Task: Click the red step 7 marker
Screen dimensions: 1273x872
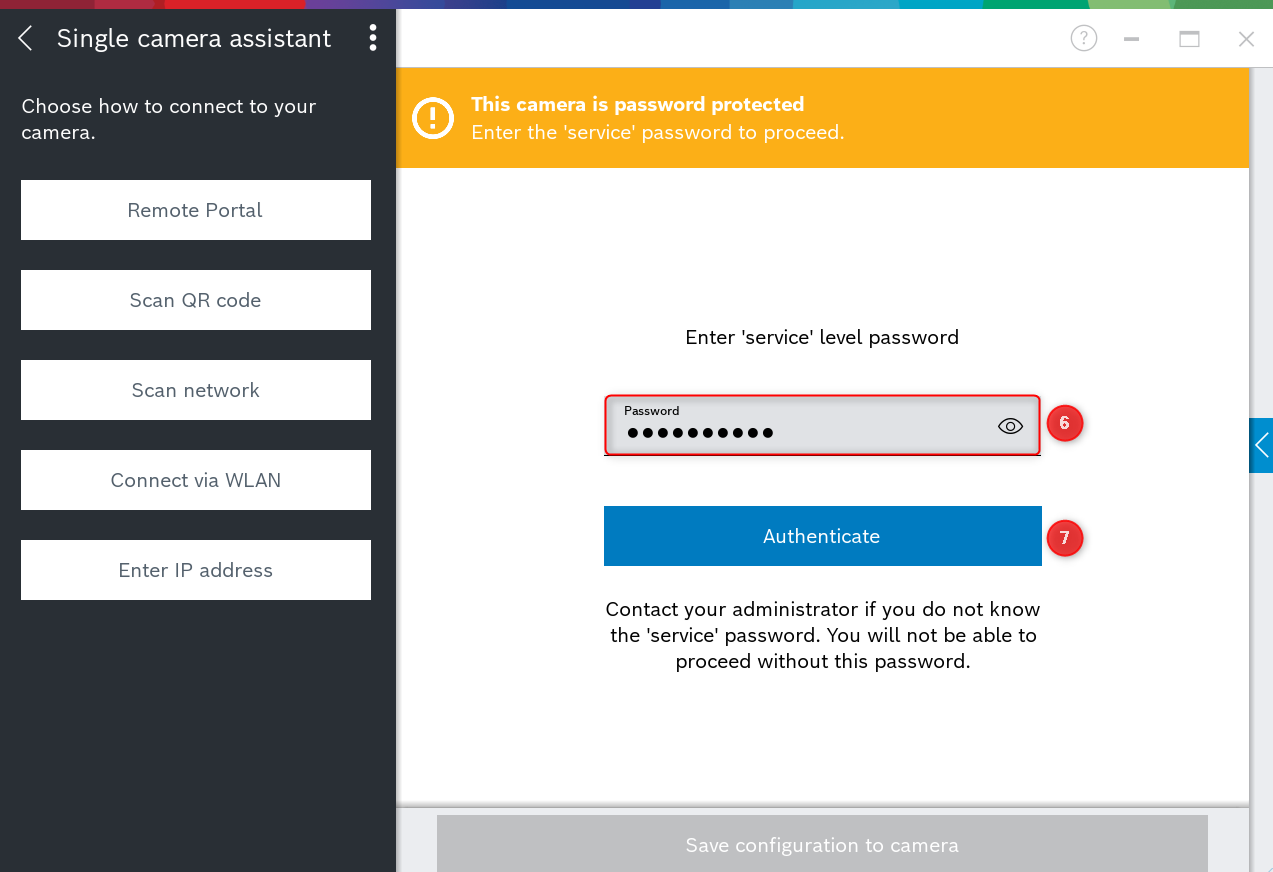Action: [1065, 538]
